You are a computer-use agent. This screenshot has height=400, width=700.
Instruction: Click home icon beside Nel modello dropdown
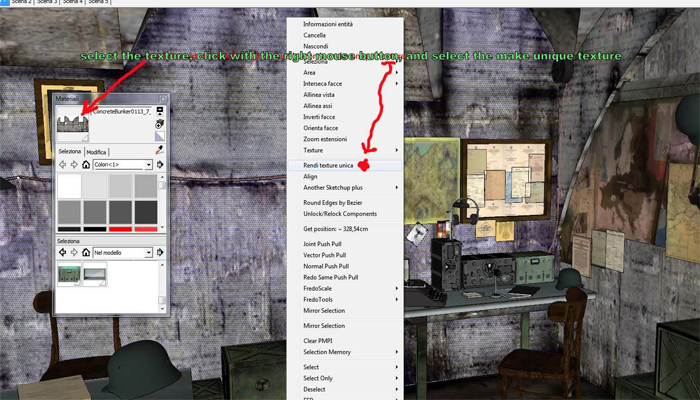click(86, 253)
